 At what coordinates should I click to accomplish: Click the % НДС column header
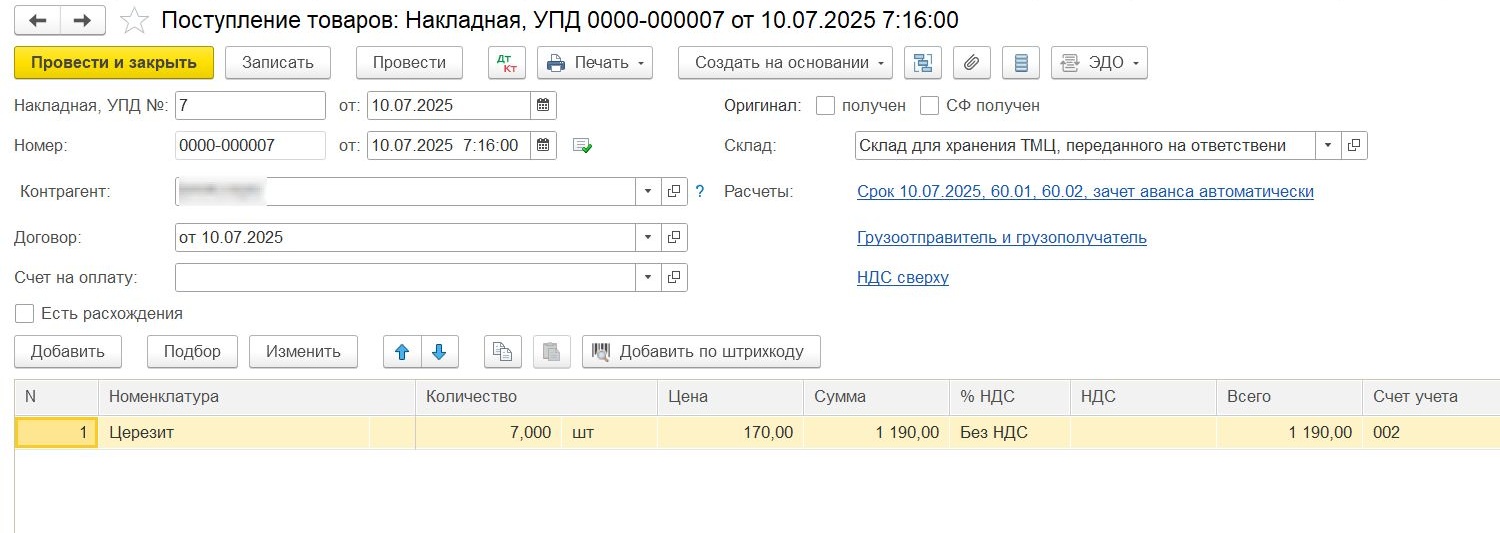point(1010,397)
